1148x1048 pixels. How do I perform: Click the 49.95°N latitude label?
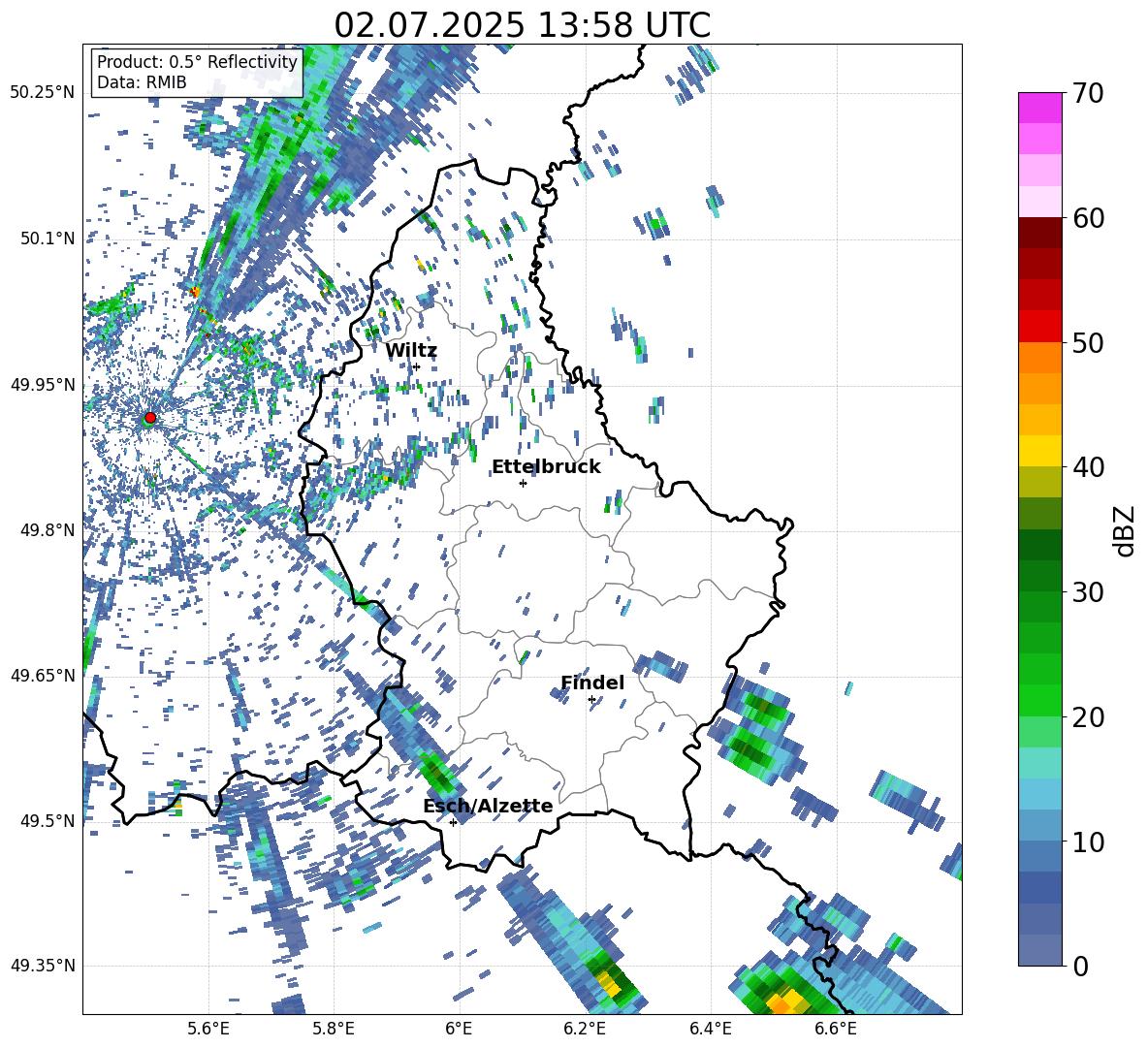(43, 384)
